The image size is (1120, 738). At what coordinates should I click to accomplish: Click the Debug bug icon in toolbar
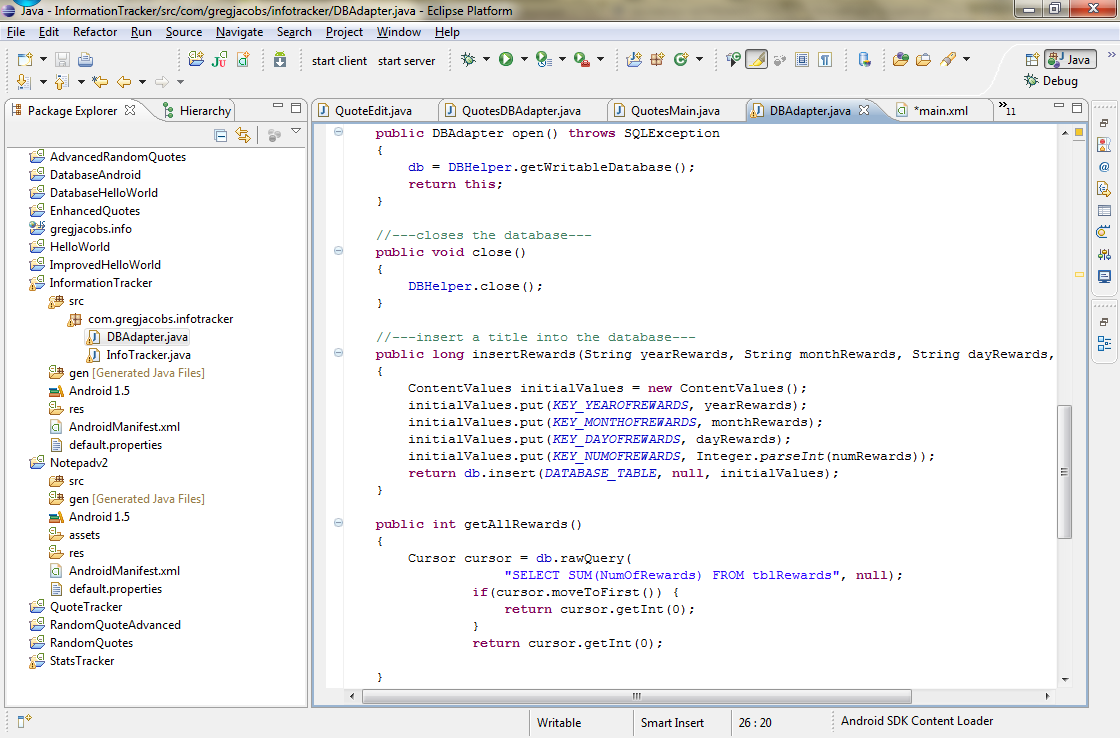point(468,60)
